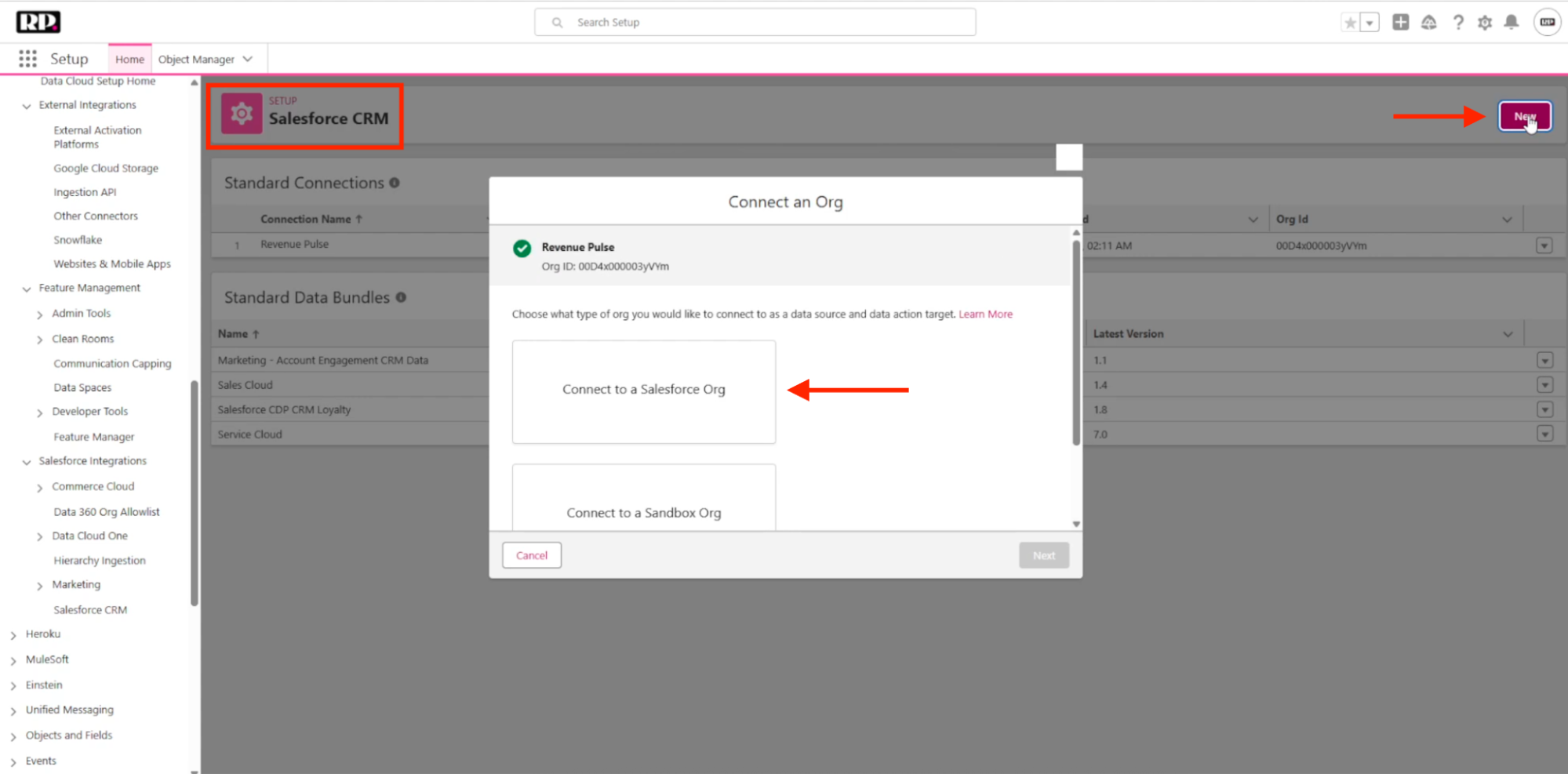1568x774 pixels.
Task: Open the Setup gear icon in header
Action: [x=1485, y=23]
